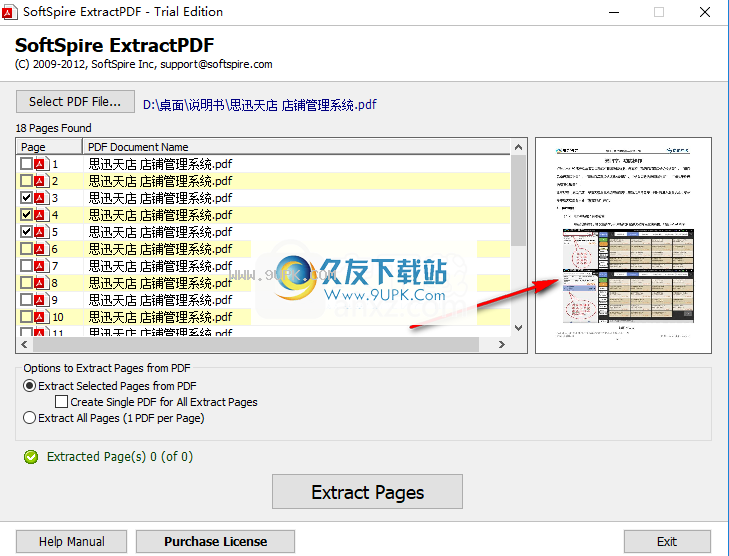
Task: Click the PDF icon of page 1
Action: [41, 164]
